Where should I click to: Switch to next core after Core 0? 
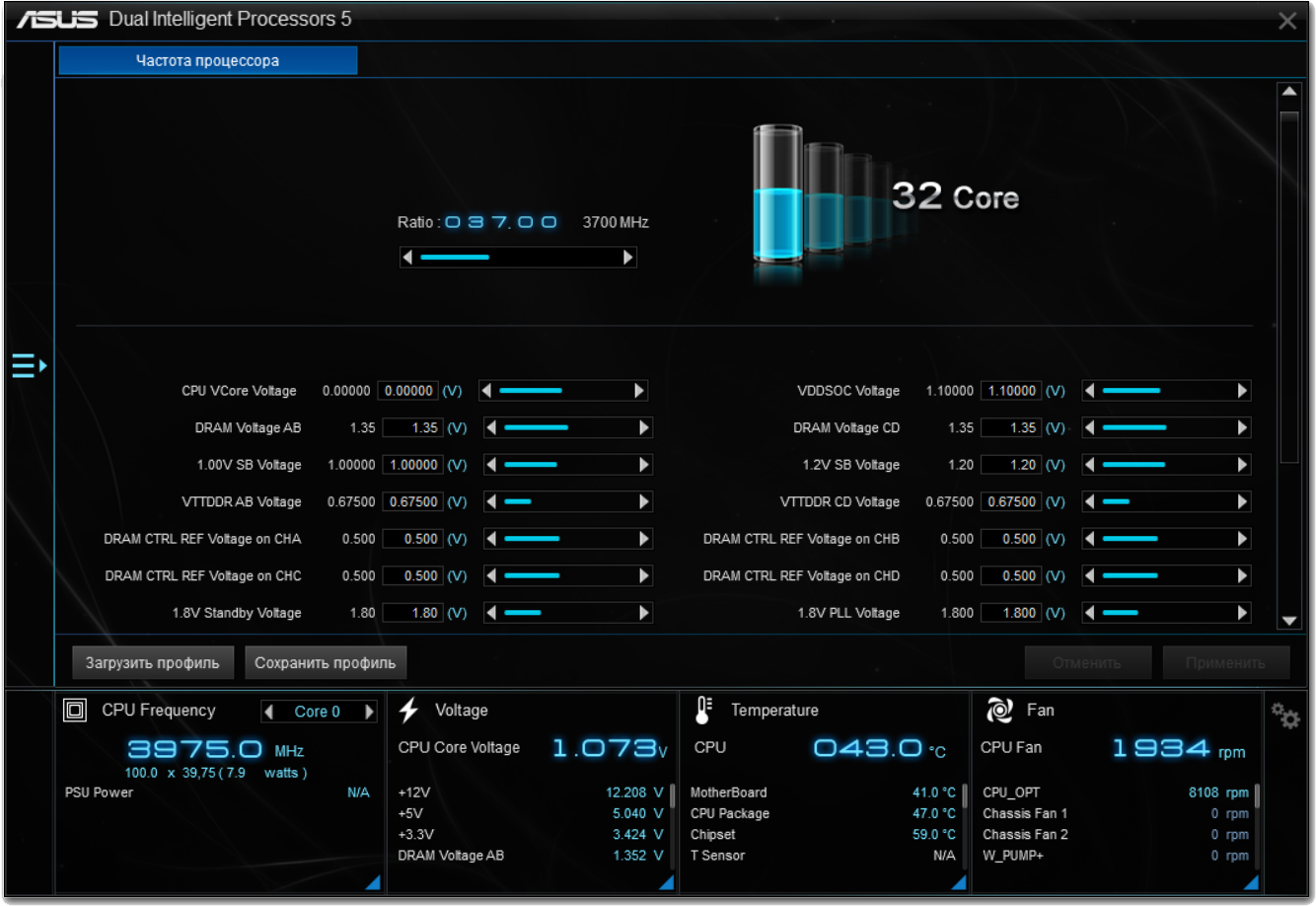[x=369, y=712]
